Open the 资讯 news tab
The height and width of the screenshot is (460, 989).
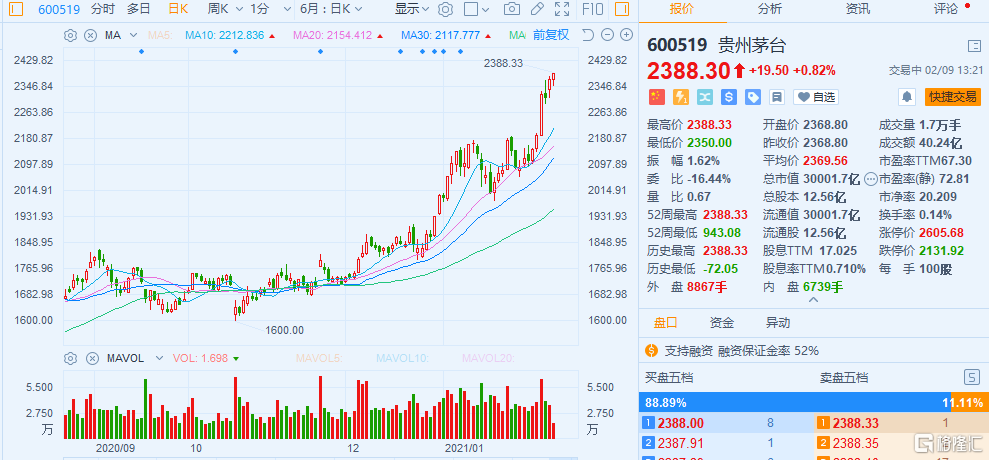pos(858,9)
